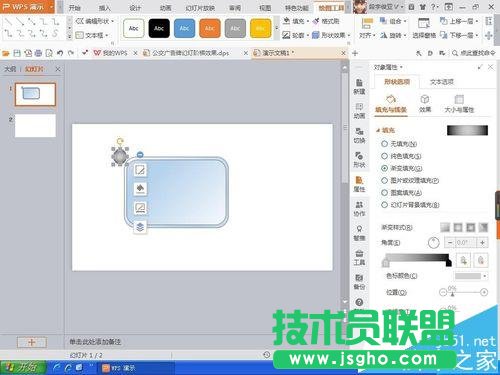
Task: Open the 视图 ribbon tab
Action: pos(265,8)
